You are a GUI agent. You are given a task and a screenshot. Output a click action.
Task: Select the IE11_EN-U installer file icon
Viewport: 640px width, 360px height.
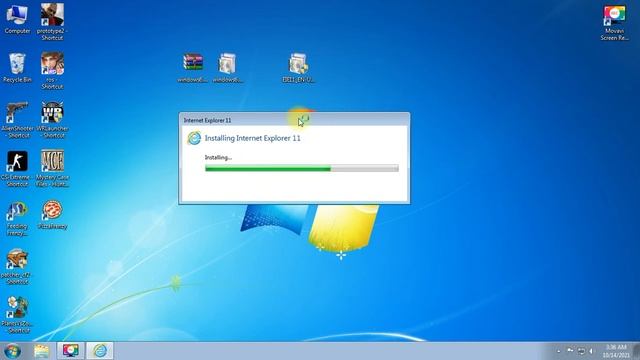pos(298,68)
